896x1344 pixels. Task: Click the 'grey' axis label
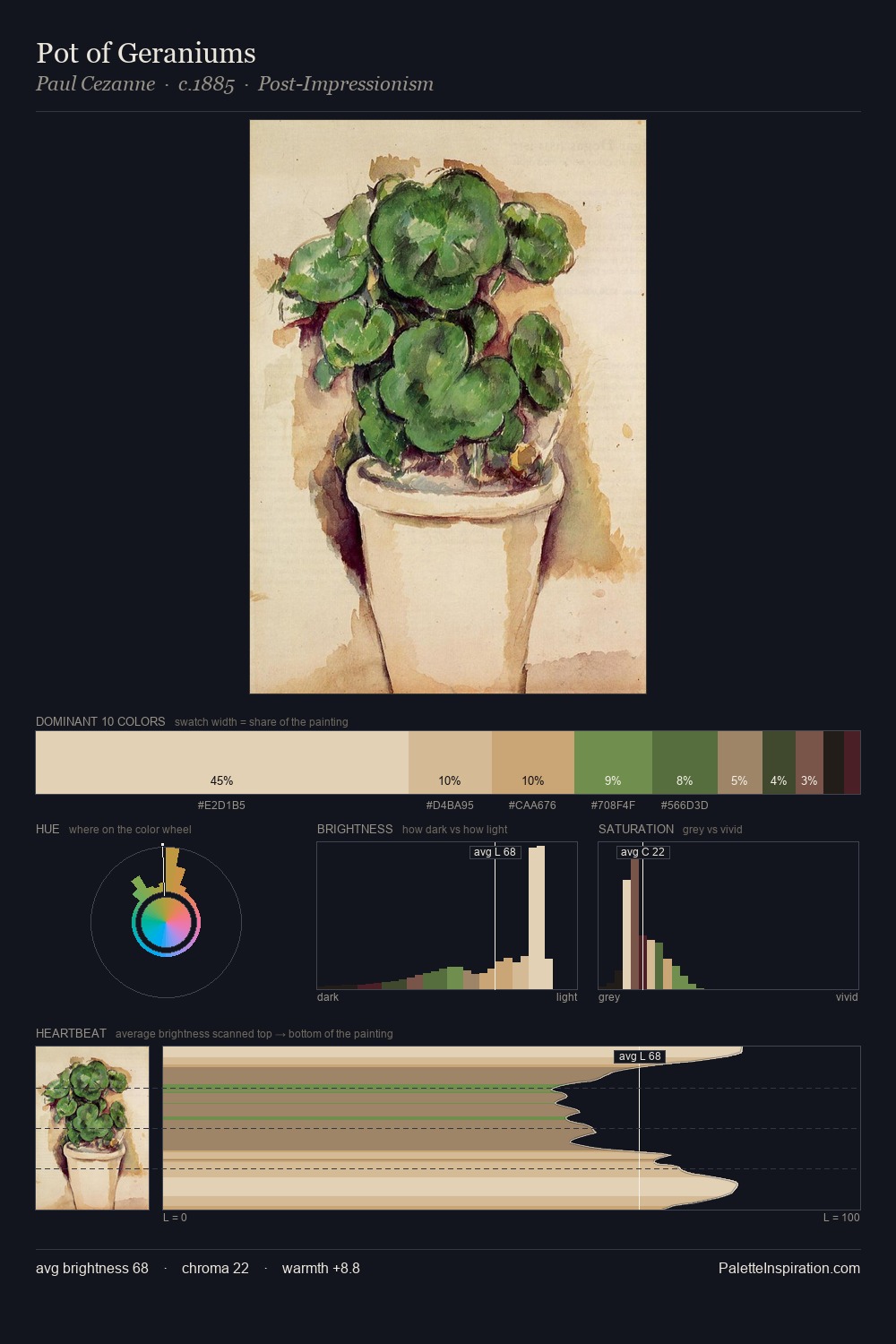pos(609,997)
